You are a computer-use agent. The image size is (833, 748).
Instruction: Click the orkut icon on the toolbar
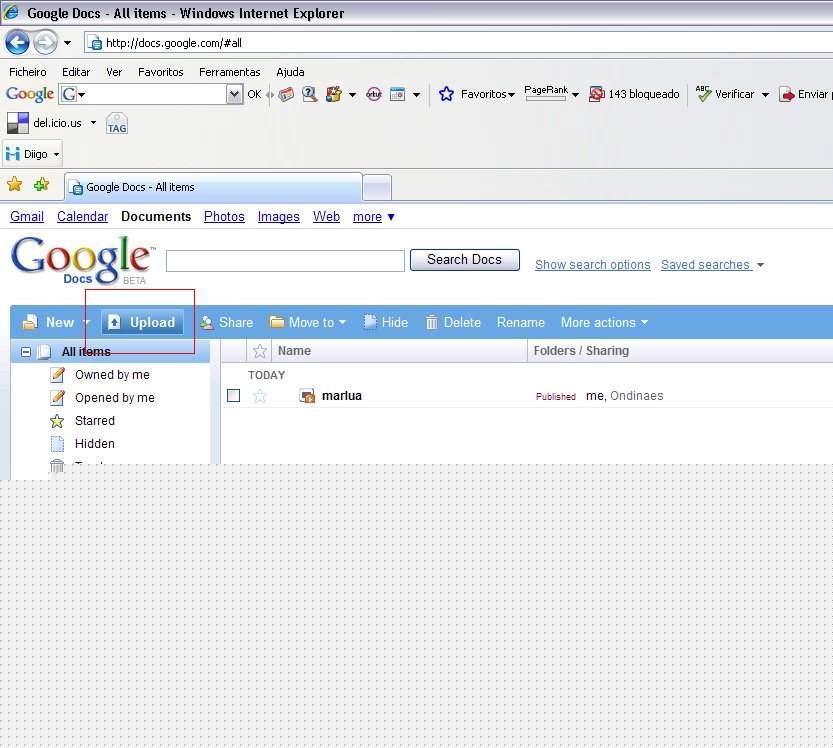tap(374, 94)
